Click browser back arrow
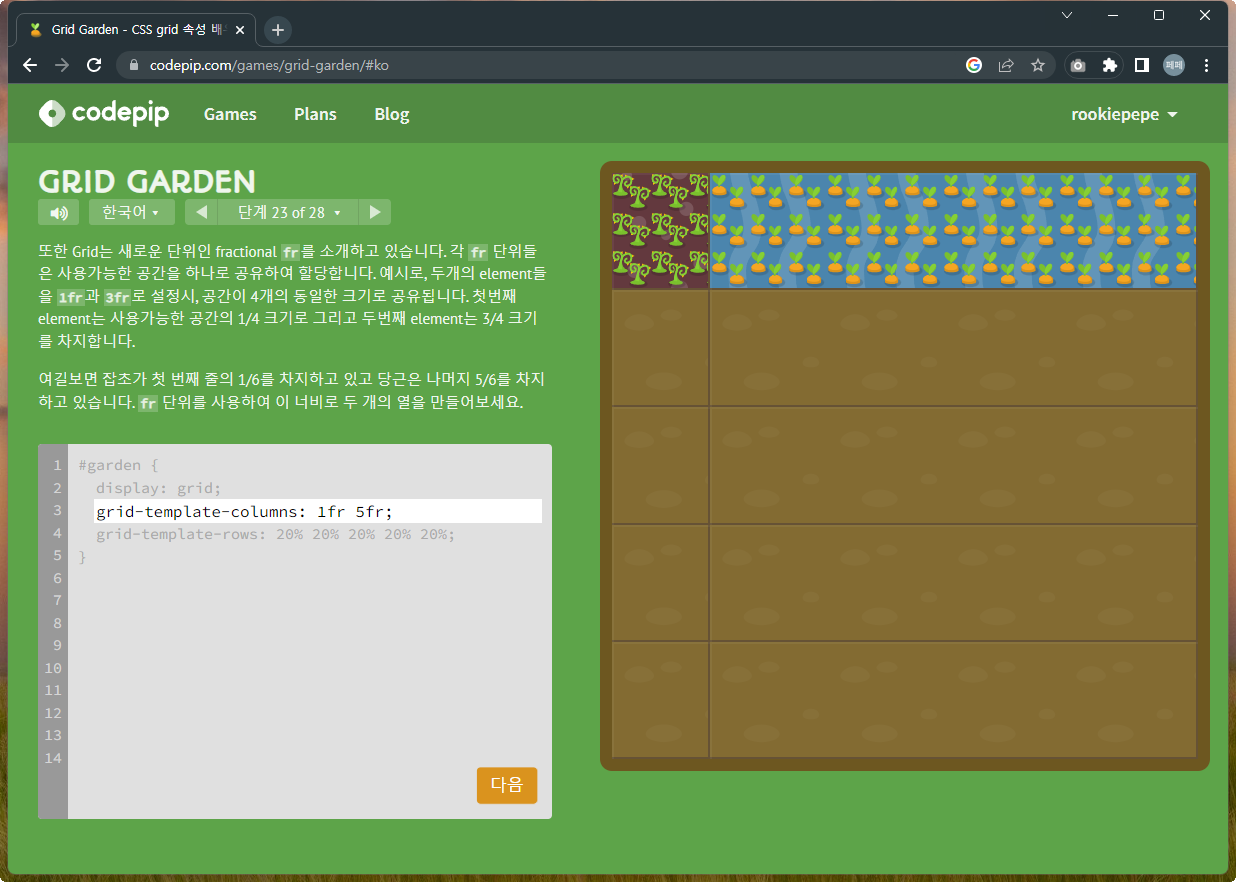 pyautogui.click(x=30, y=65)
